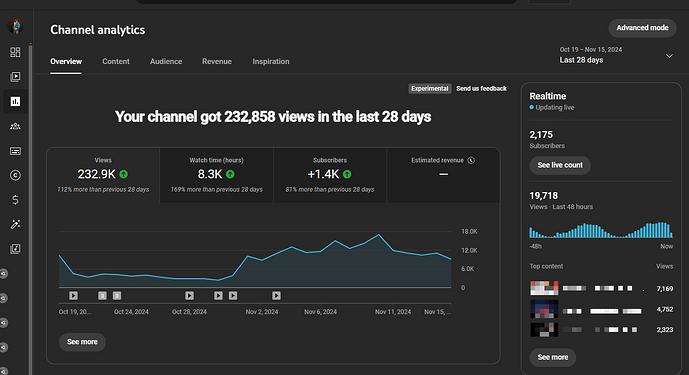Select the Watch time (hours) metric card

pyautogui.click(x=216, y=175)
